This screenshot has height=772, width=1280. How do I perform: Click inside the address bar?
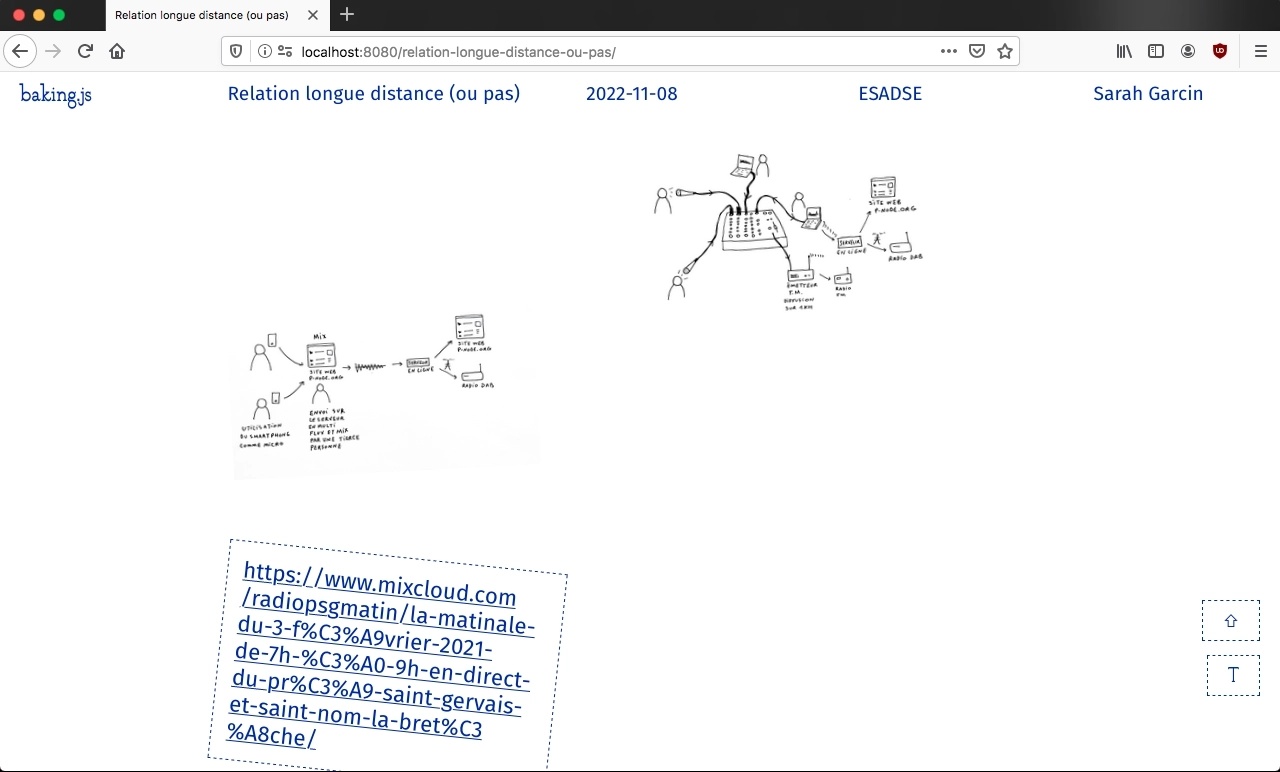tap(600, 51)
